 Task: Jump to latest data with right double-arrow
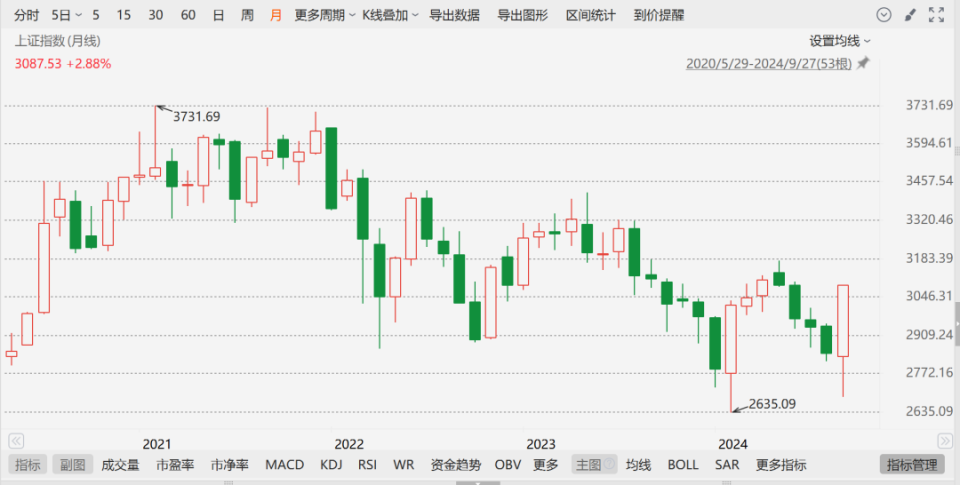(945, 441)
